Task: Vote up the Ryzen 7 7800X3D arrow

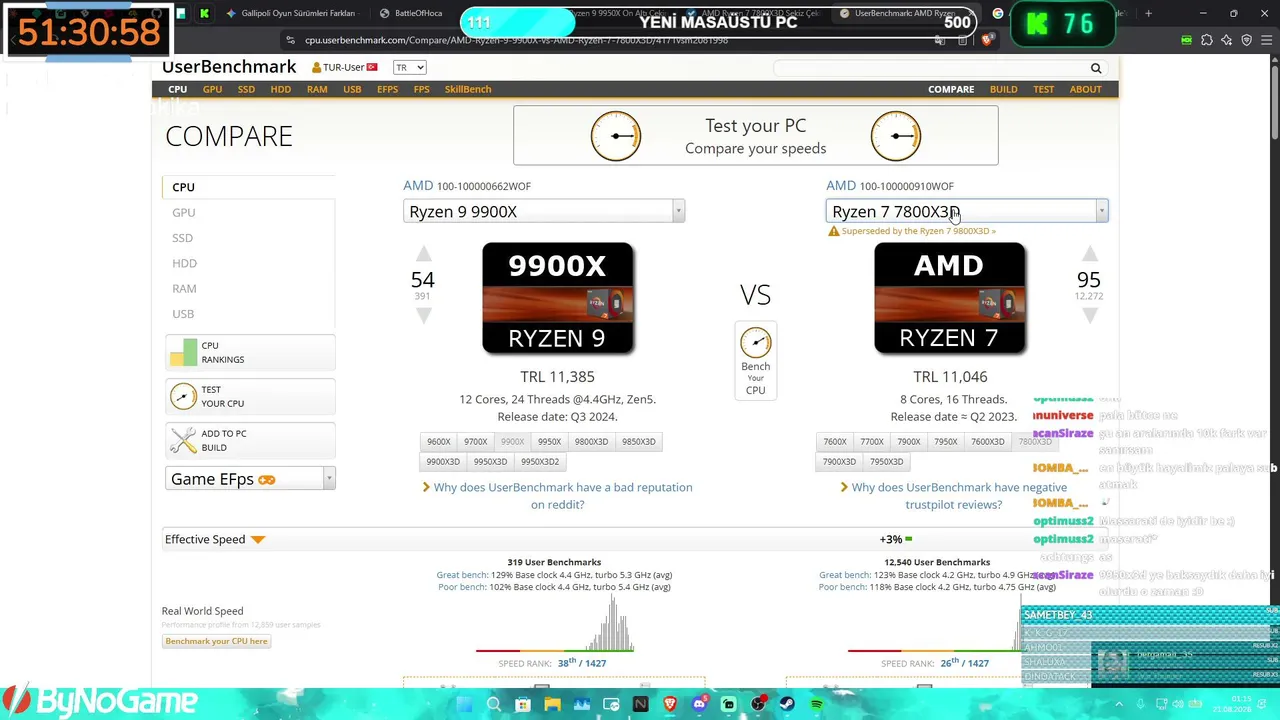Action: 1089,254
